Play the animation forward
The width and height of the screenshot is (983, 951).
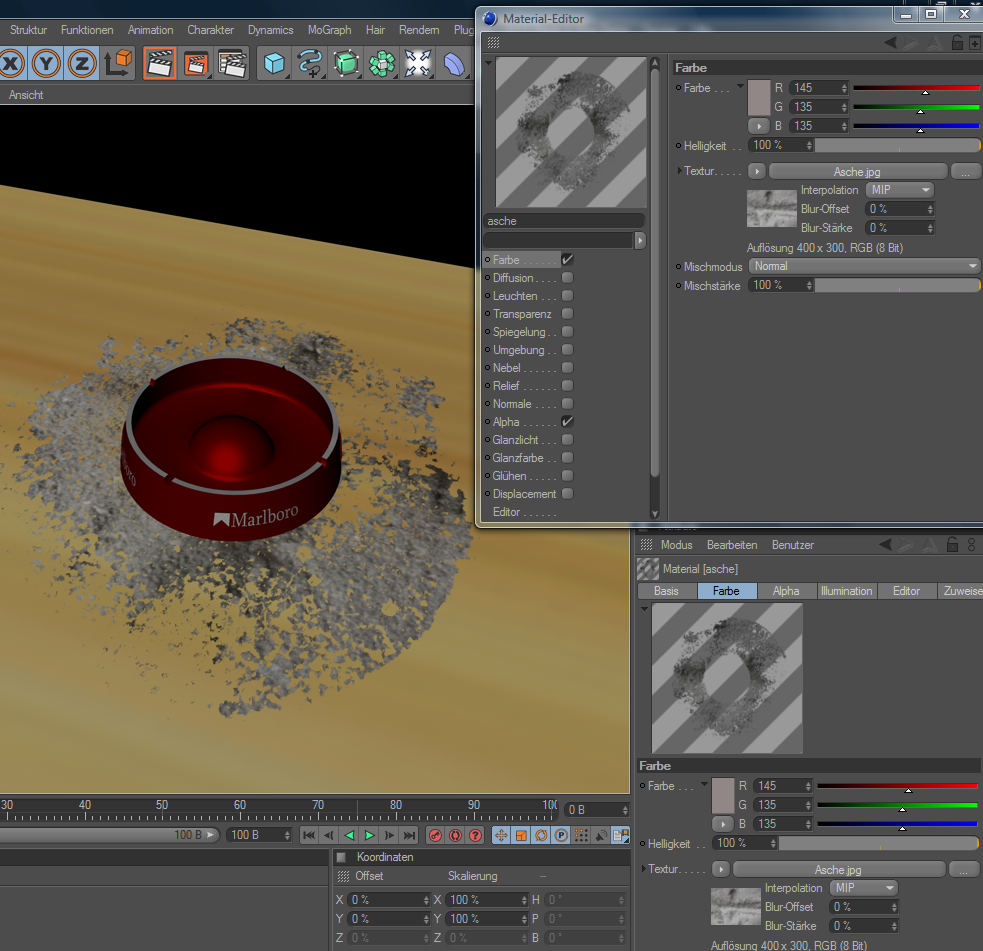370,835
